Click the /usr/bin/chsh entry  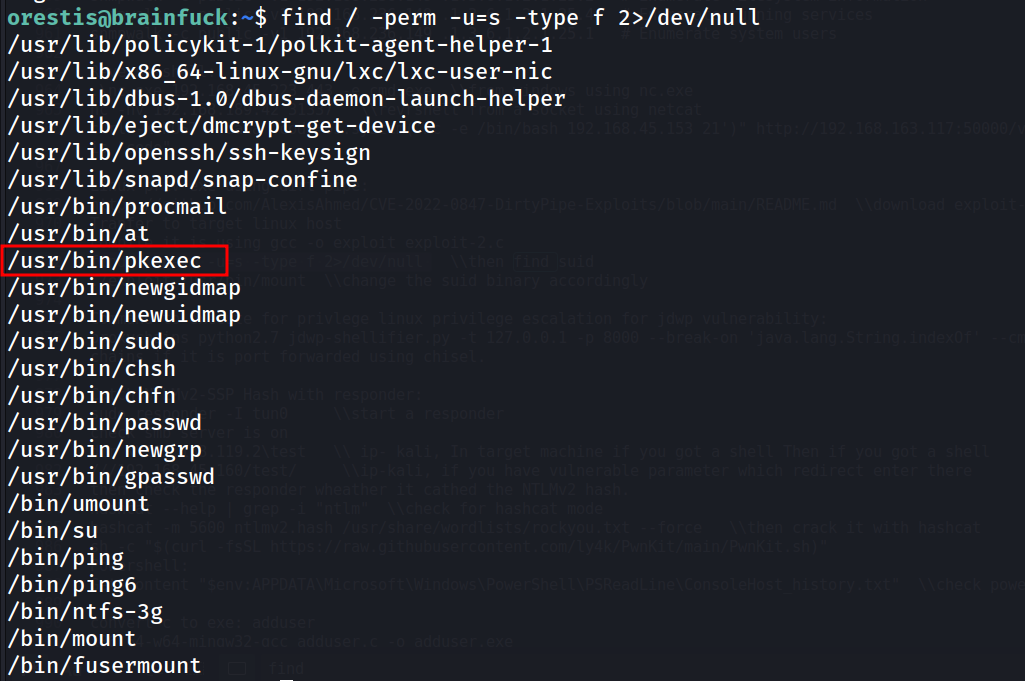click(x=92, y=369)
